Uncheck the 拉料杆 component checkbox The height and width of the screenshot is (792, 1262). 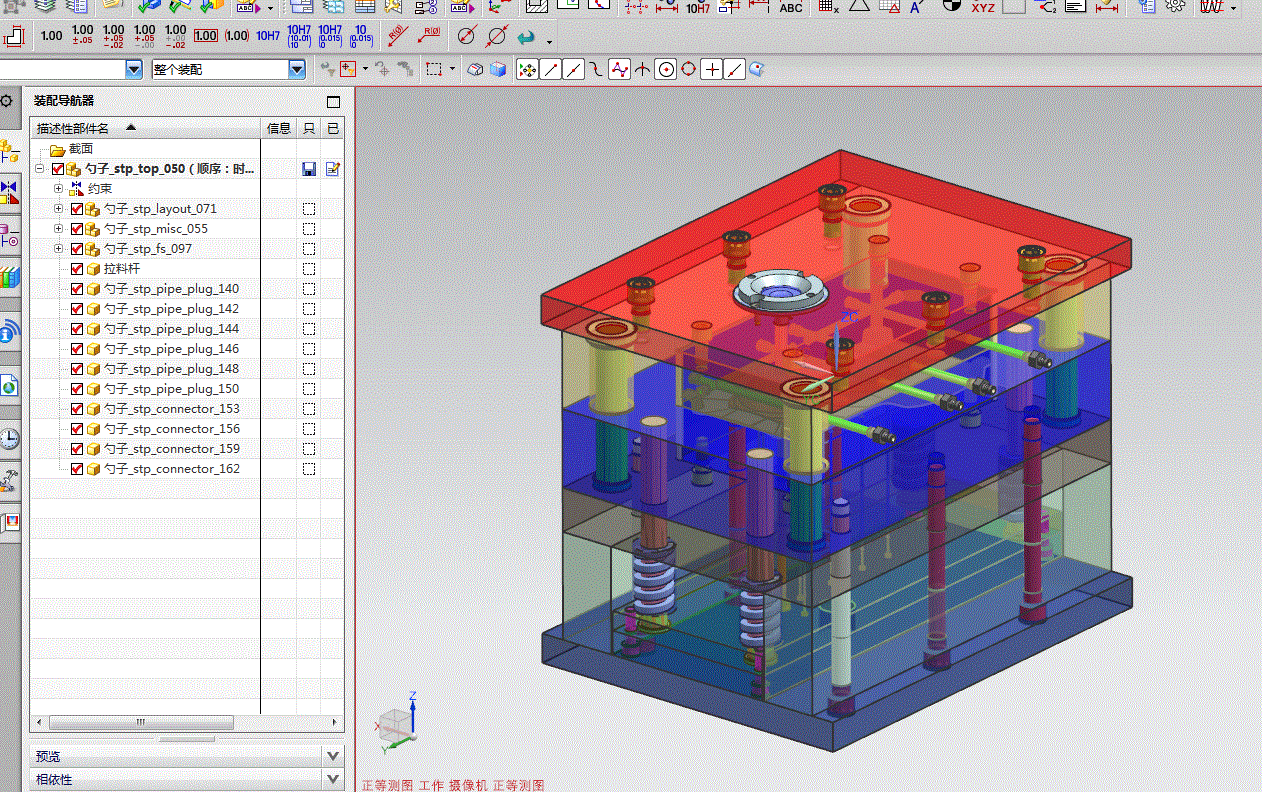(x=77, y=269)
